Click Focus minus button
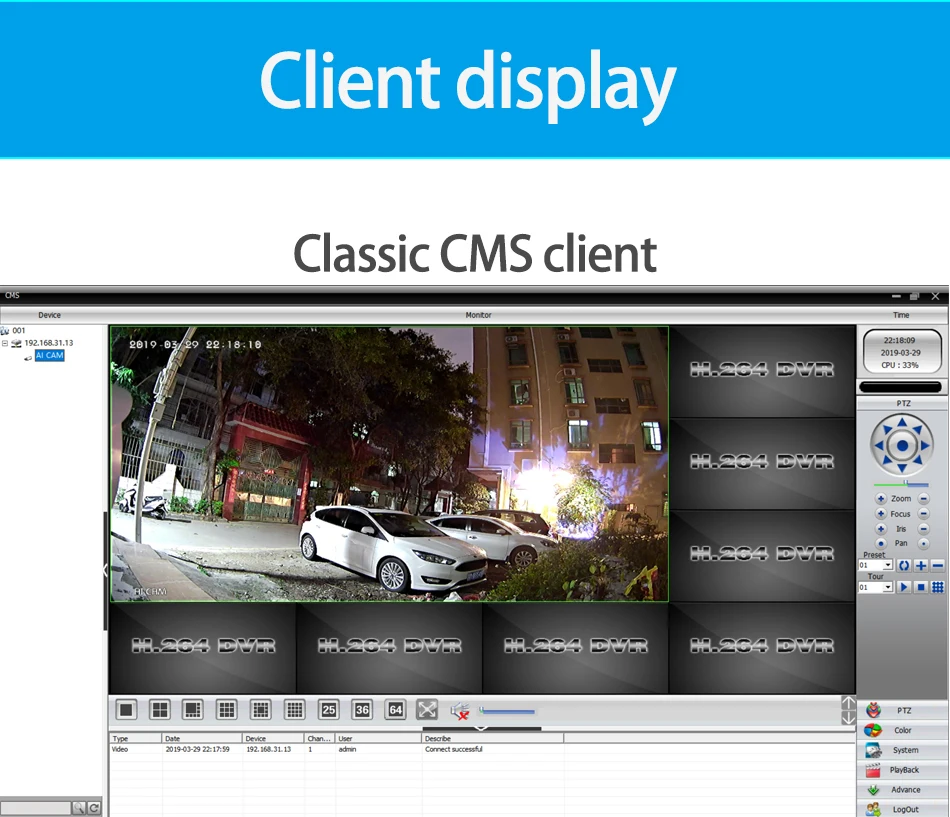Viewport: 950px width, 817px height. (923, 513)
